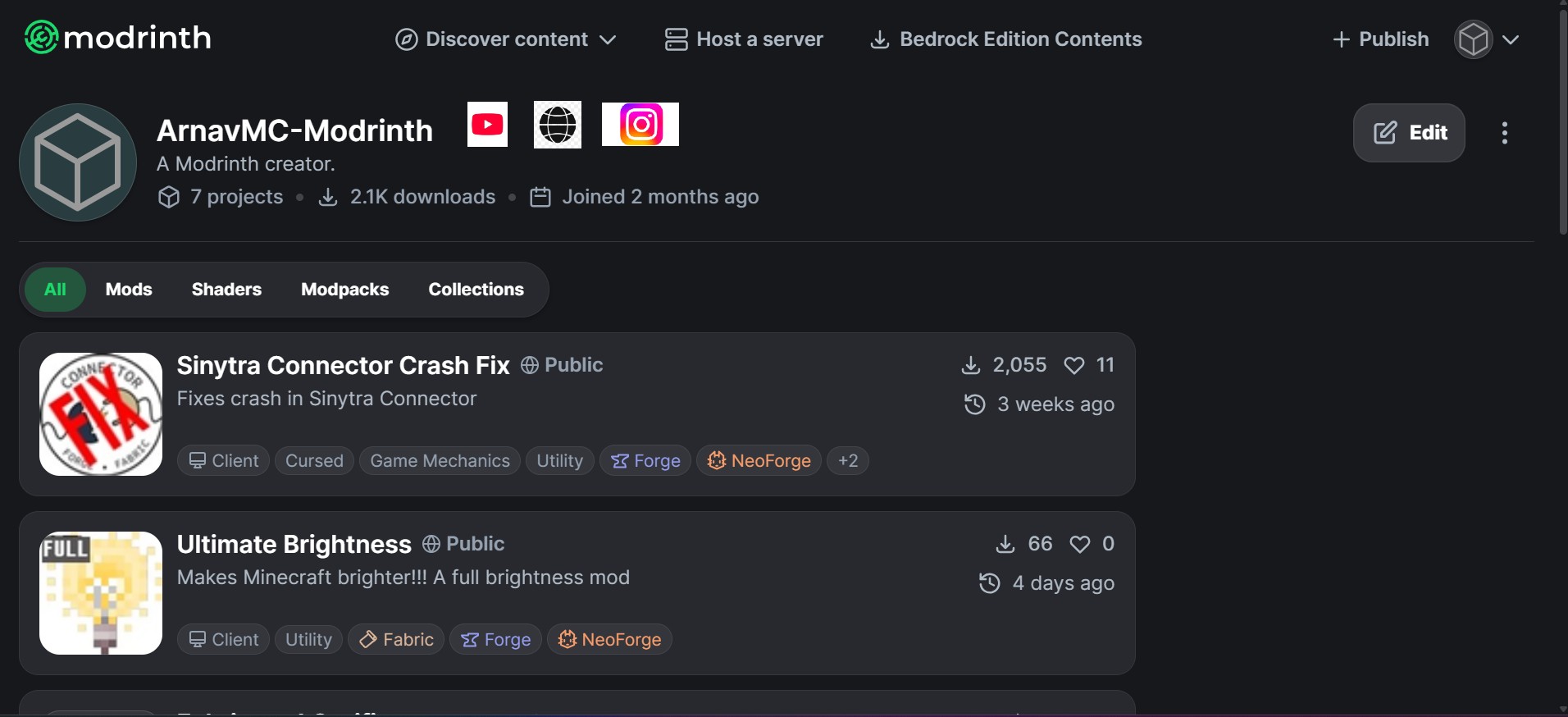Click the Client tag on Sinytra Connector
Image resolution: width=1568 pixels, height=717 pixels.
click(x=224, y=461)
